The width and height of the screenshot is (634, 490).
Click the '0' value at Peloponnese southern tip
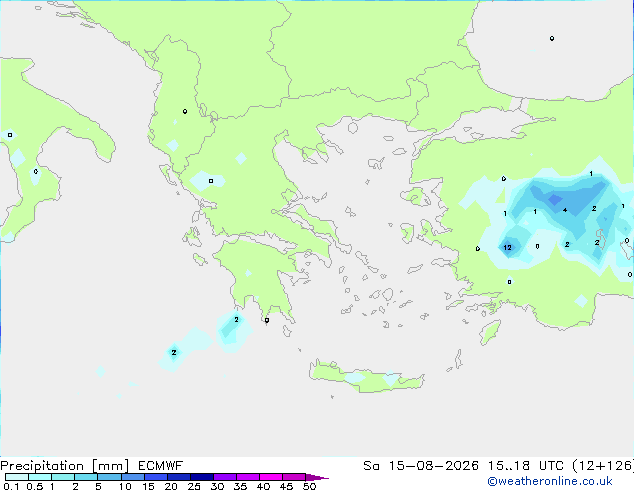[x=267, y=320]
